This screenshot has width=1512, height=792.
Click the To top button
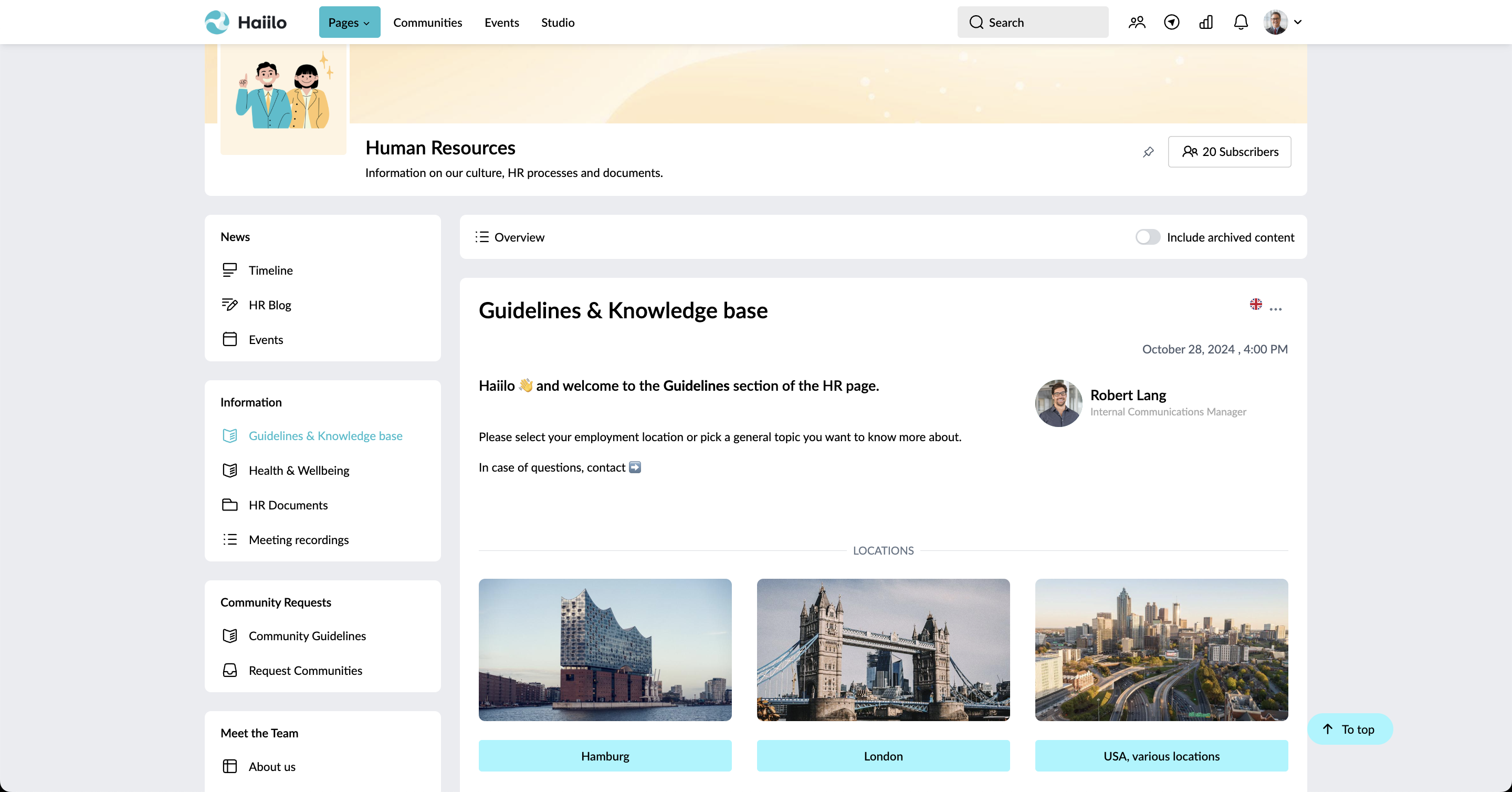tap(1349, 729)
